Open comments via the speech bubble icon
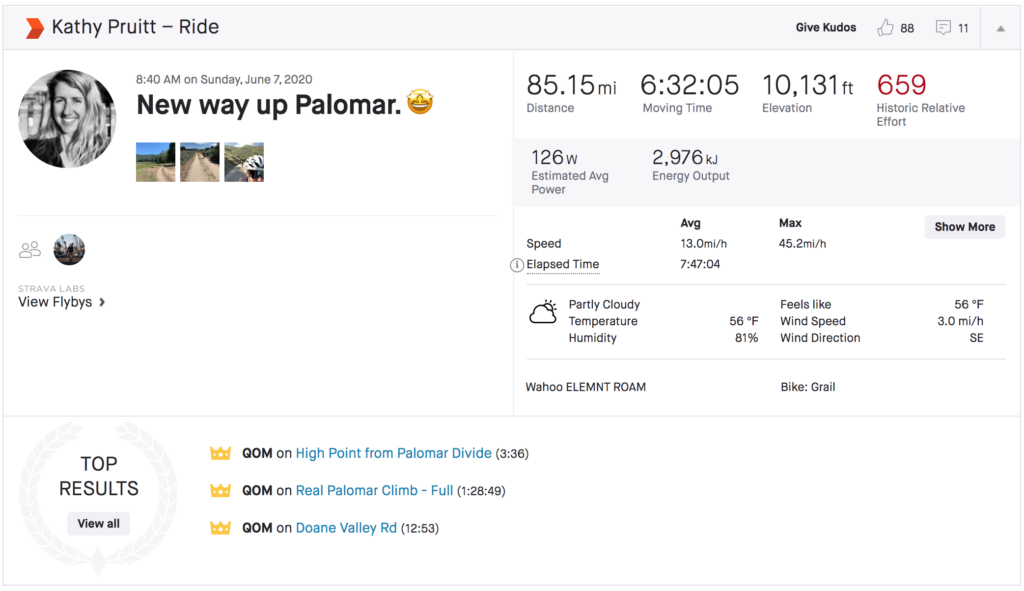Viewport: 1024px width, 591px height. point(943,27)
